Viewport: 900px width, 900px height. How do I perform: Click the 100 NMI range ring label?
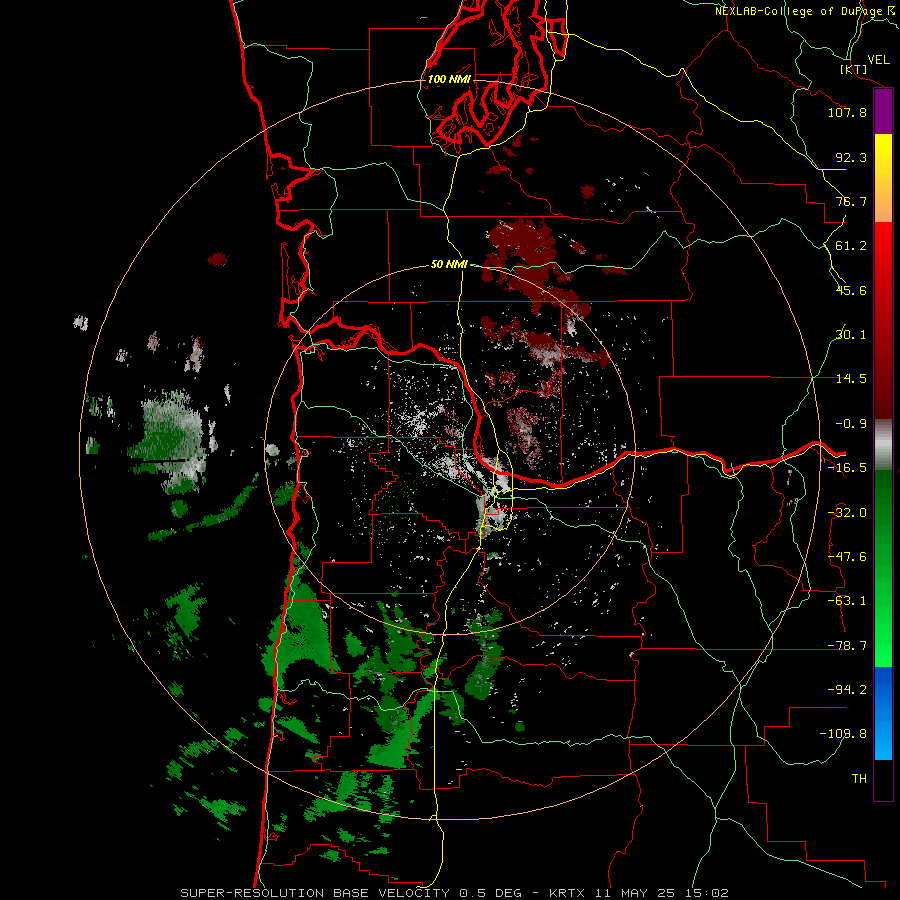pyautogui.click(x=449, y=79)
